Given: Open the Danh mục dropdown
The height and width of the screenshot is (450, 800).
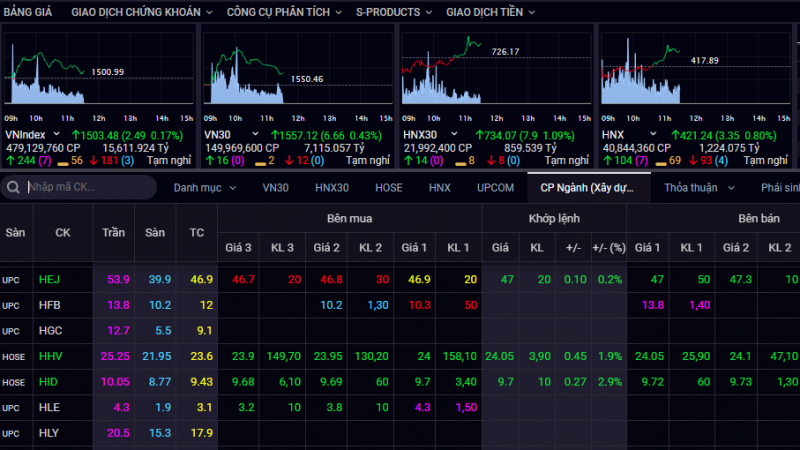Looking at the screenshot, I should pyautogui.click(x=205, y=188).
